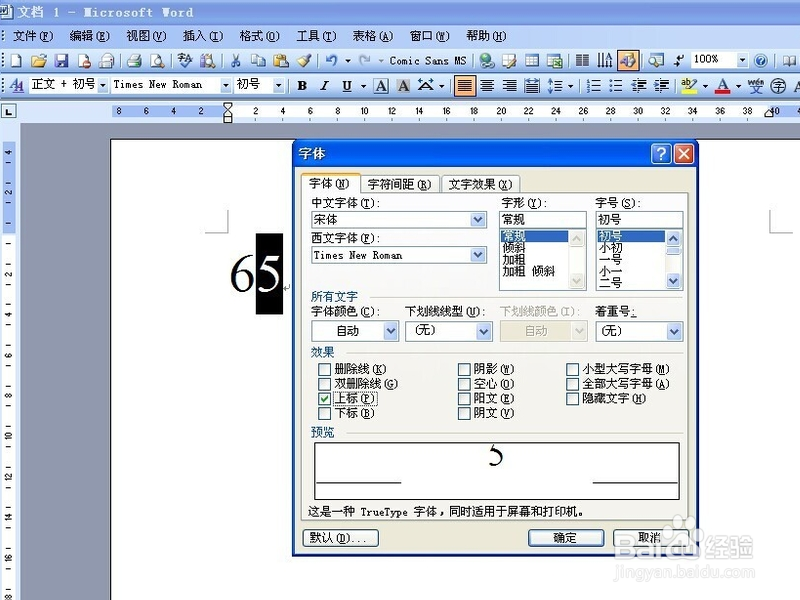The image size is (800, 600).
Task: Apply underline formatting
Action: pos(347,85)
